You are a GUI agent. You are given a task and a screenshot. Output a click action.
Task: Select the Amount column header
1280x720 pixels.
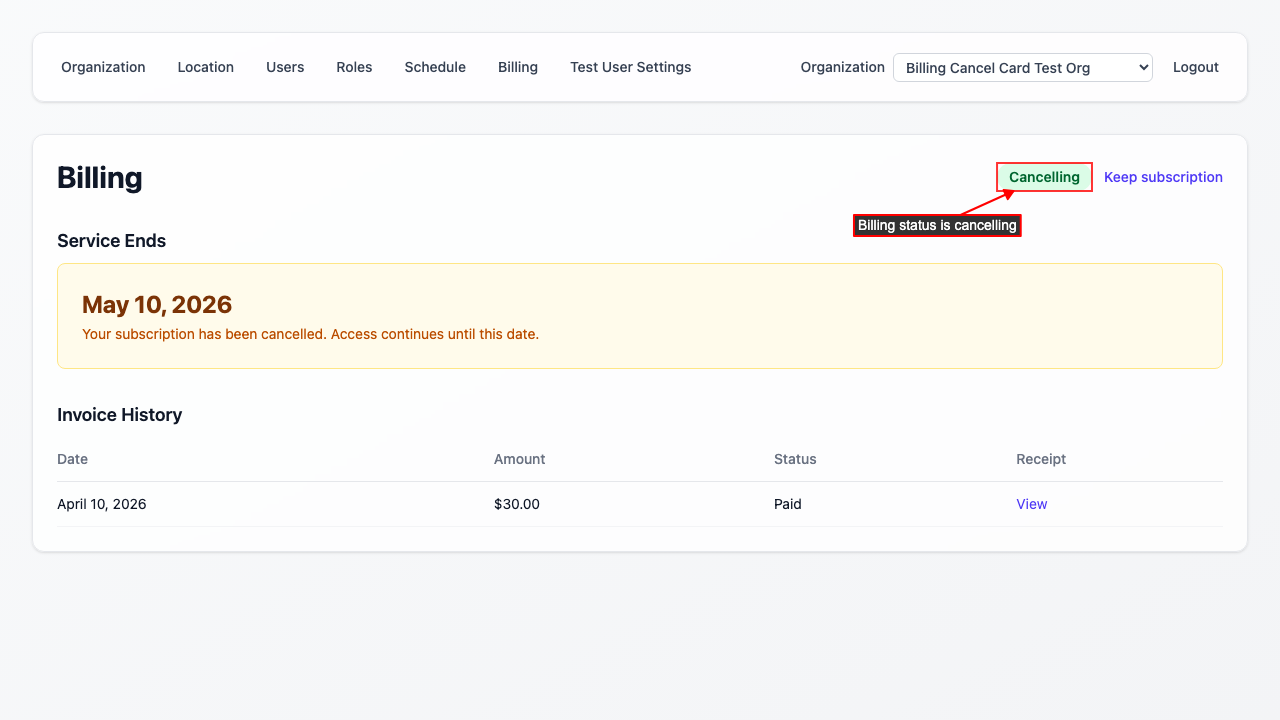click(x=520, y=459)
